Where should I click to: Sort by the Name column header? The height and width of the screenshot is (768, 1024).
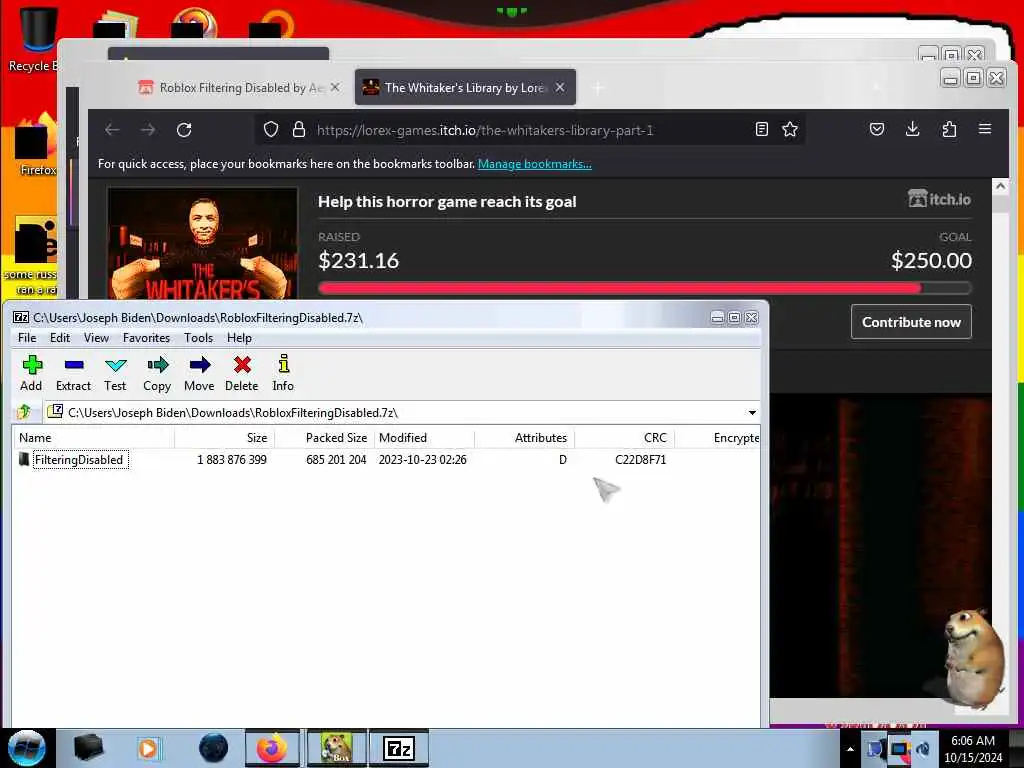(93, 438)
